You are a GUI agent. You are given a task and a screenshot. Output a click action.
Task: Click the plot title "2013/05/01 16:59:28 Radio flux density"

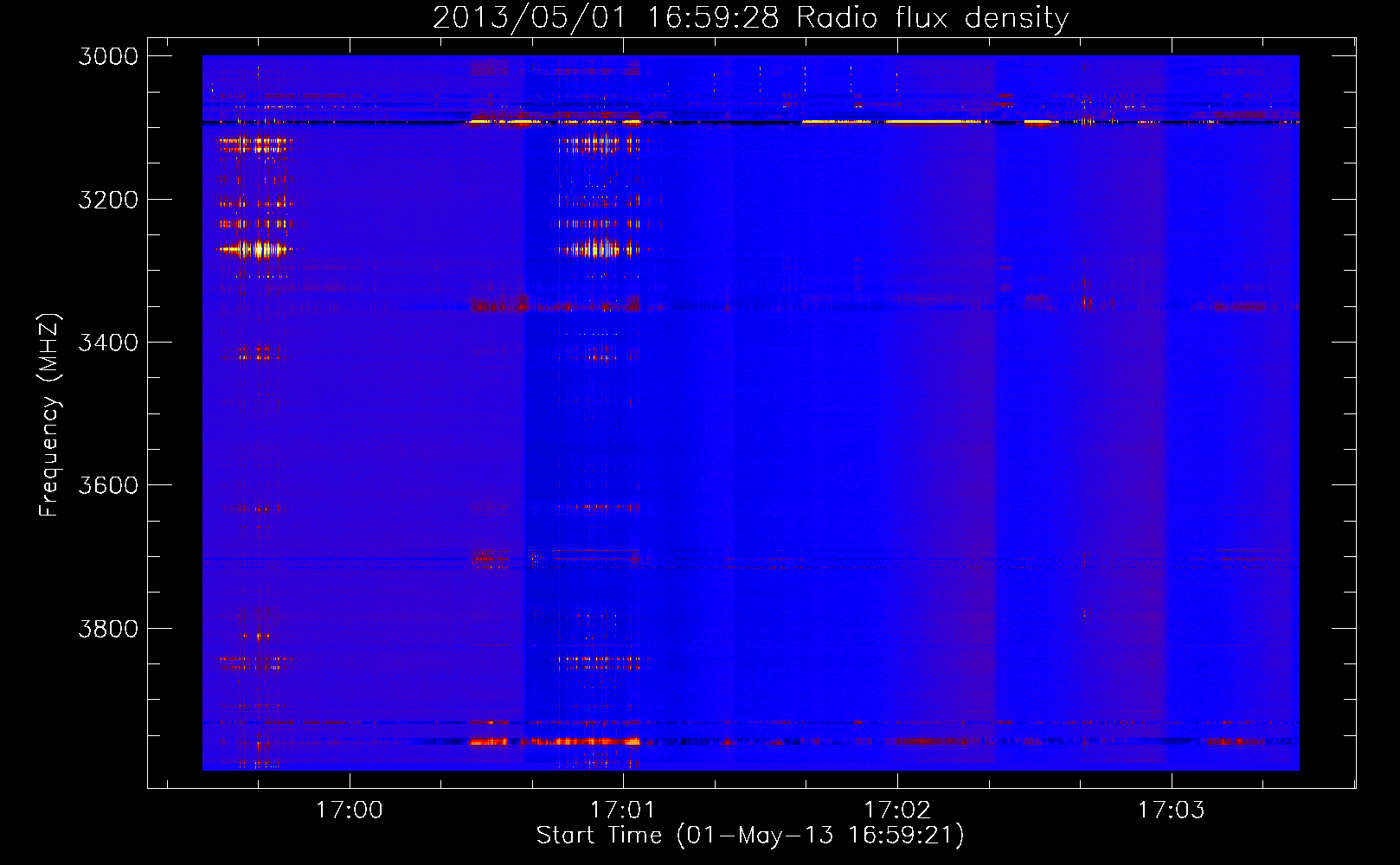click(751, 17)
